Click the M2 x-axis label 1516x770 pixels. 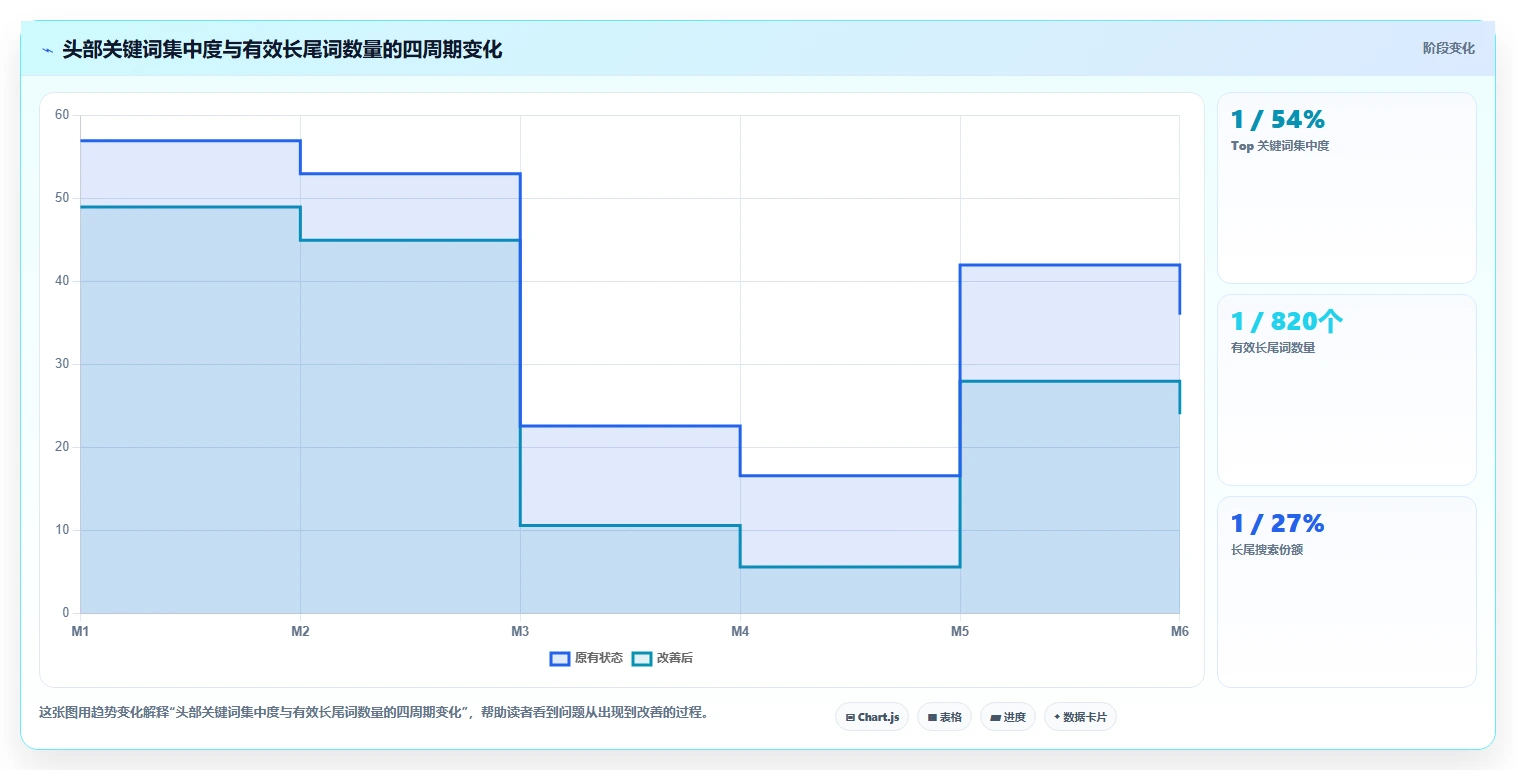(300, 631)
